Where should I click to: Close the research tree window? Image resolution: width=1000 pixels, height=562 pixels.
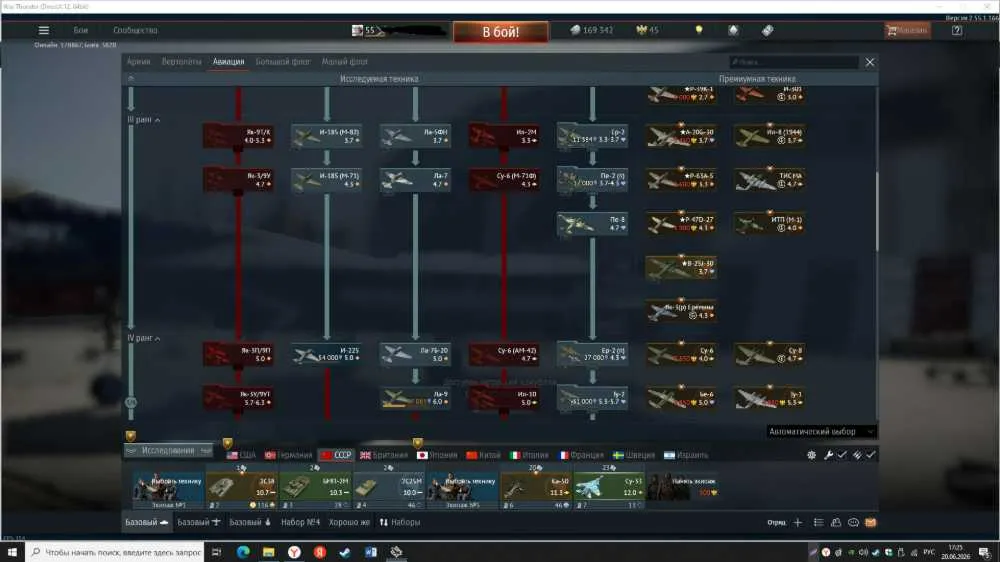[870, 62]
